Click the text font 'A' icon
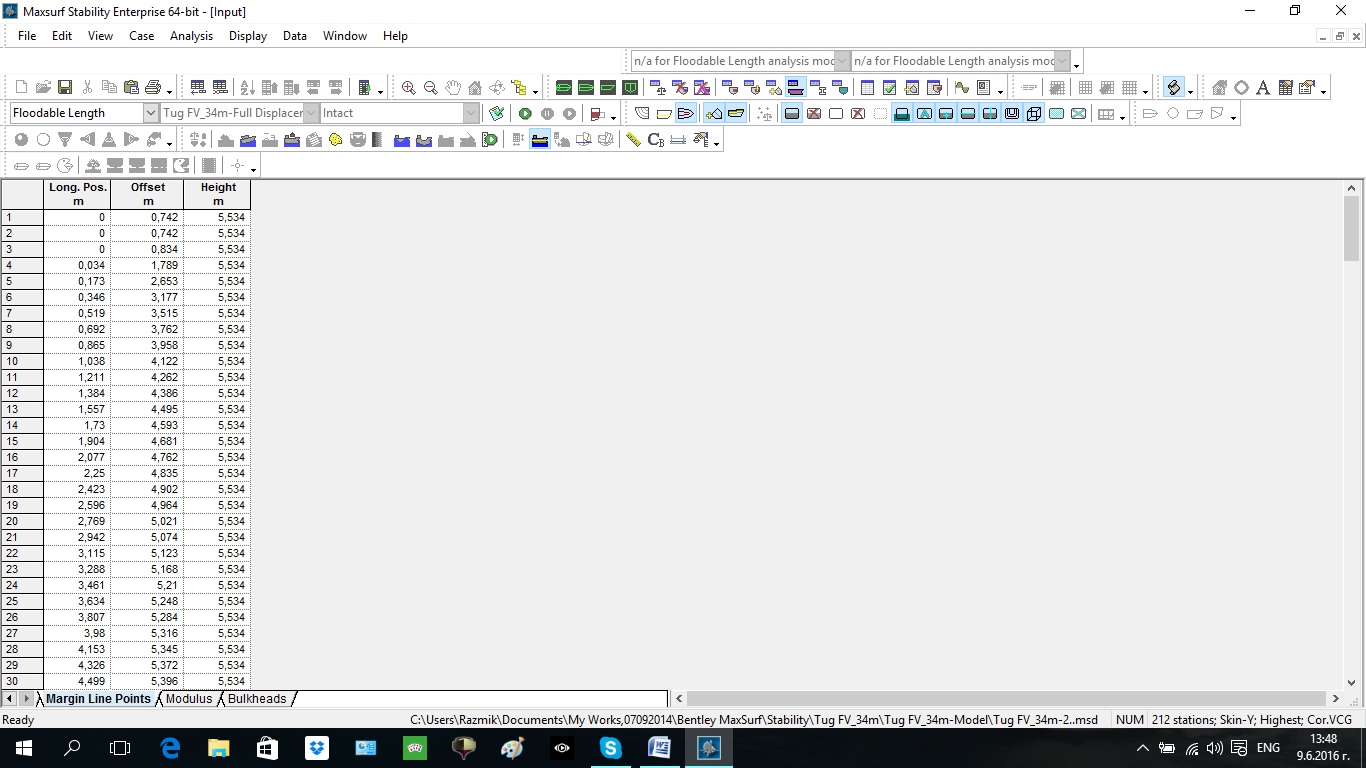 (1263, 88)
